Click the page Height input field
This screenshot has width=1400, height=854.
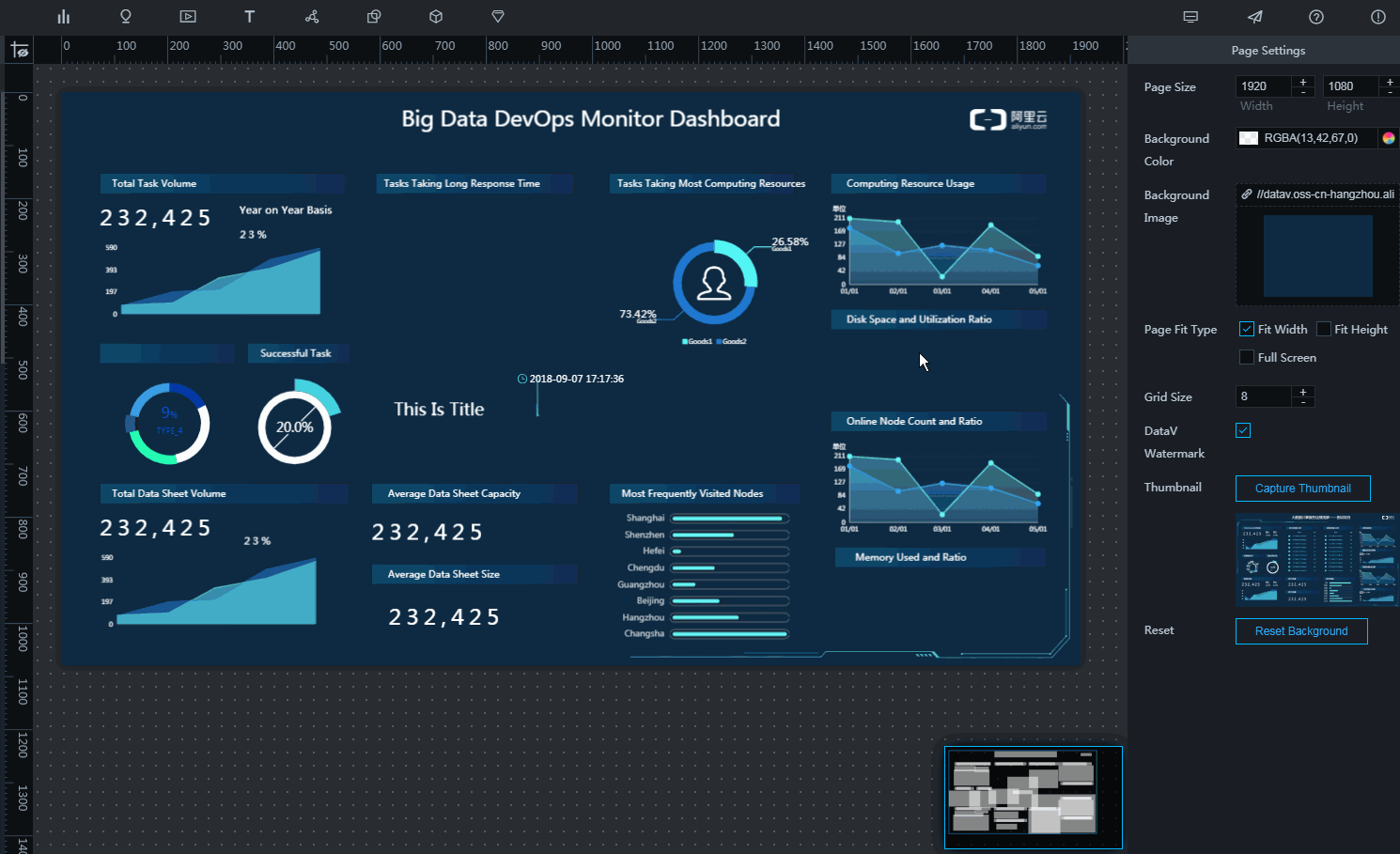(1349, 86)
